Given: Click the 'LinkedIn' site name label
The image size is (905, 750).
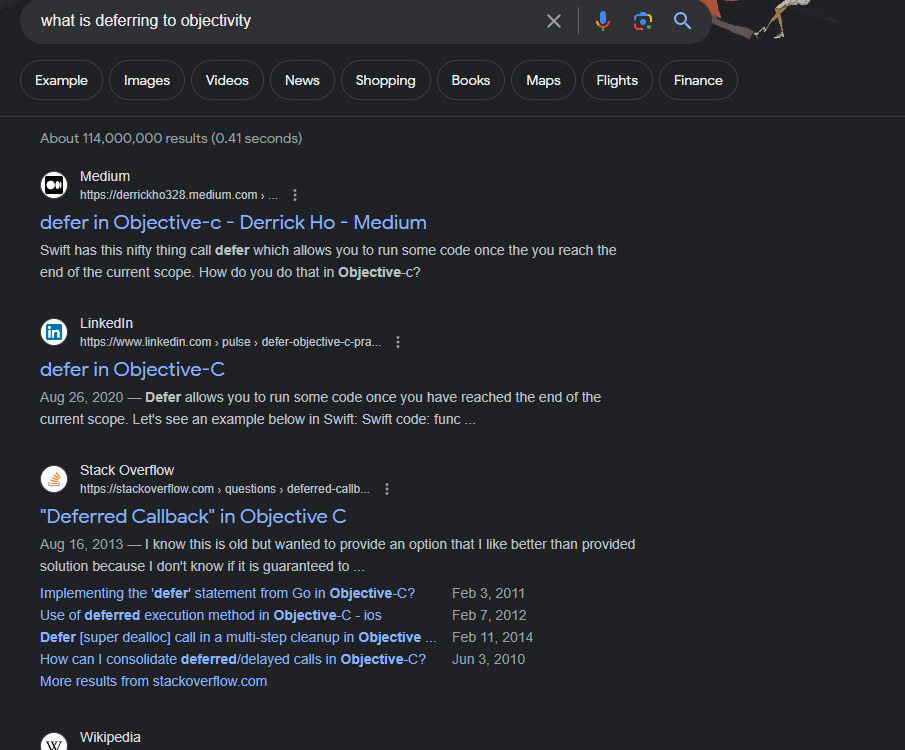Looking at the screenshot, I should (106, 323).
